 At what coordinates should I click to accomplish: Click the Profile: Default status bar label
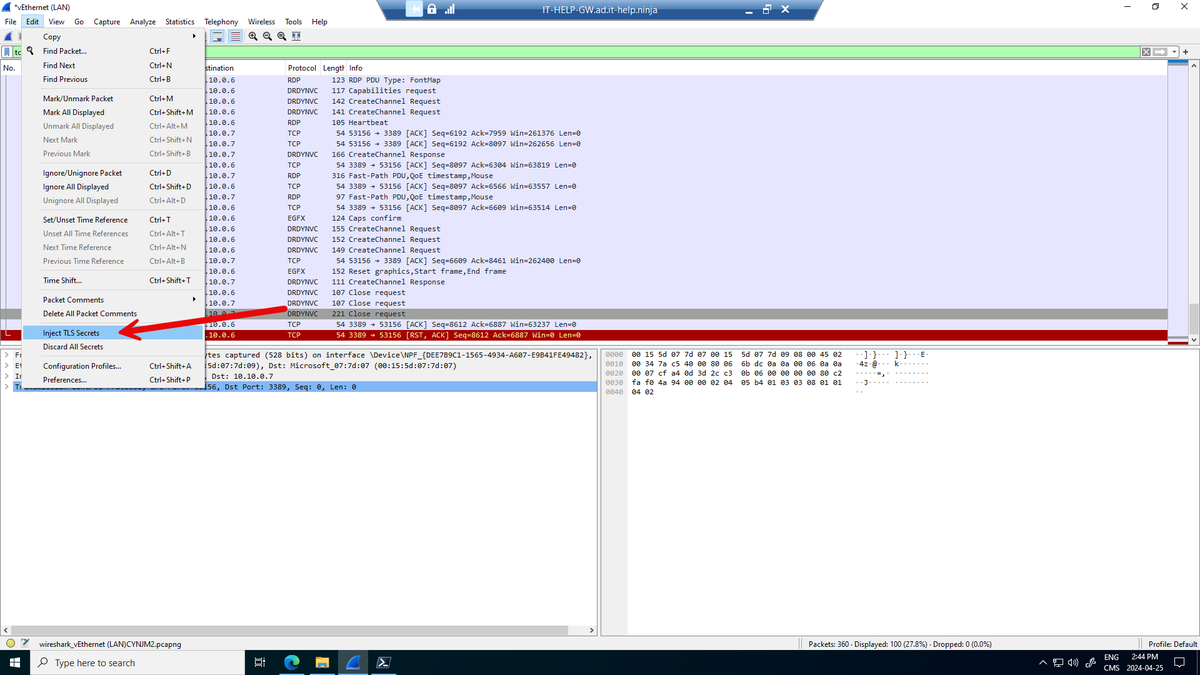[1171, 644]
